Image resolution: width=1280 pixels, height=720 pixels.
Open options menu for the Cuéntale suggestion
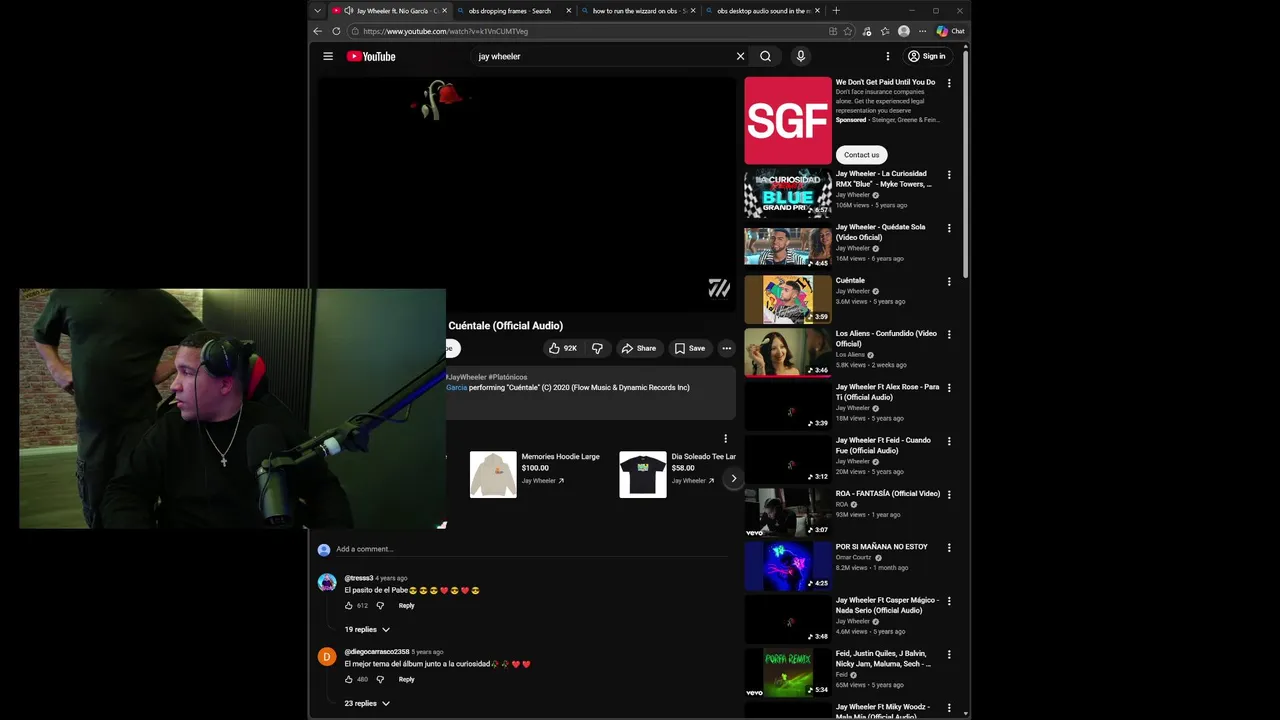tap(949, 281)
